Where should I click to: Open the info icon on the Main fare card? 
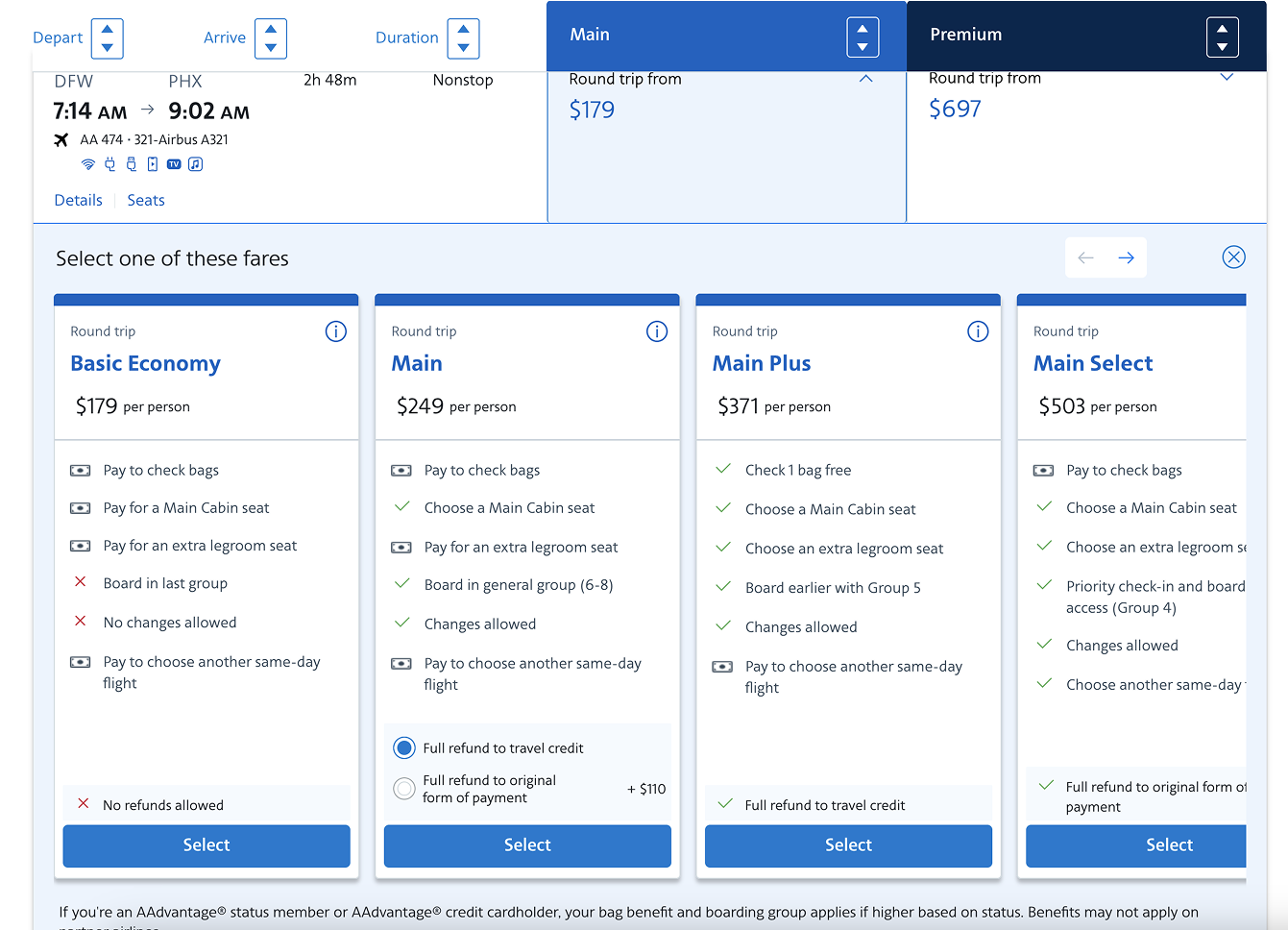point(657,331)
